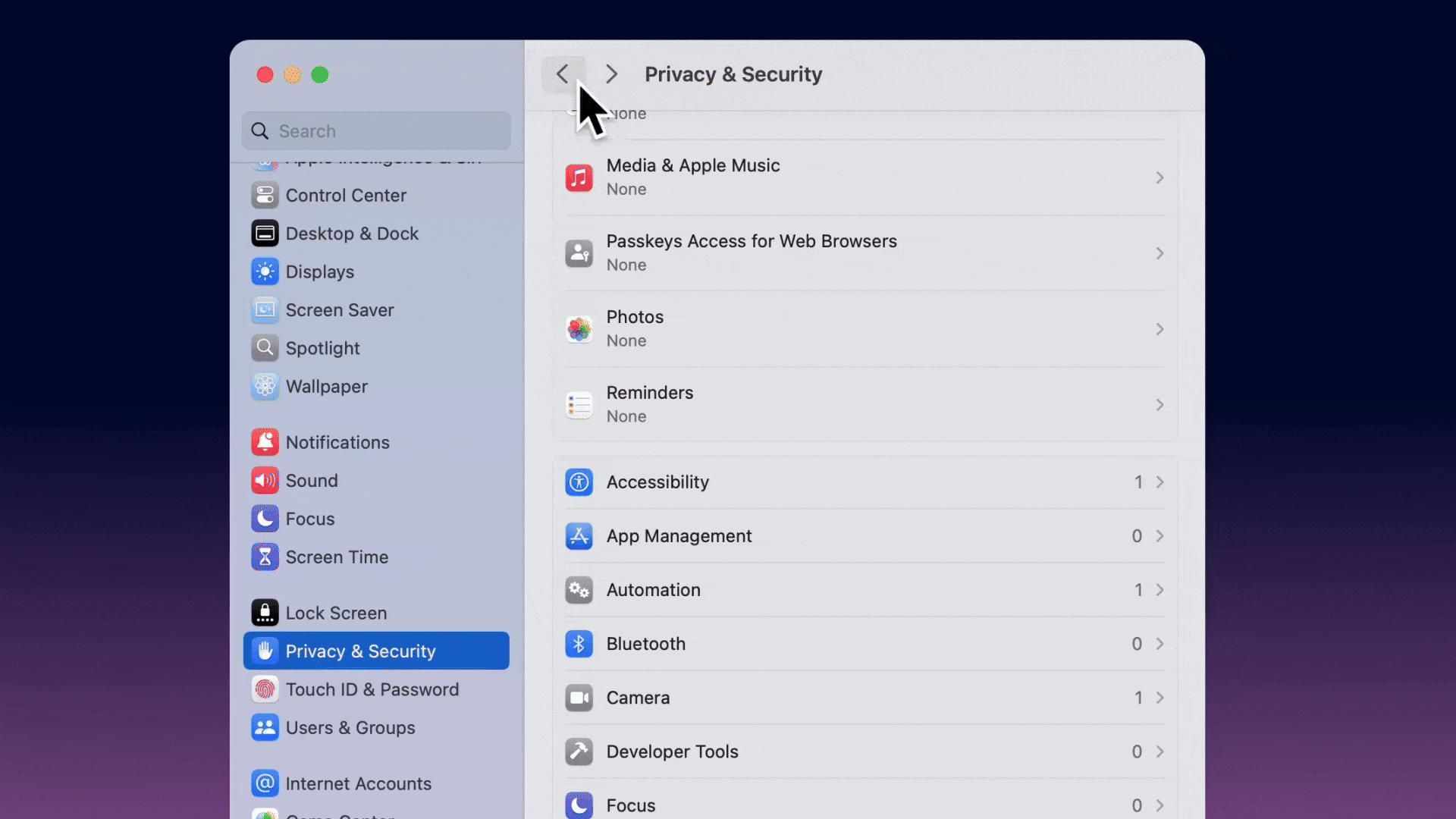The width and height of the screenshot is (1456, 819).
Task: Expand Media & Apple Music chevron
Action: click(x=1159, y=177)
